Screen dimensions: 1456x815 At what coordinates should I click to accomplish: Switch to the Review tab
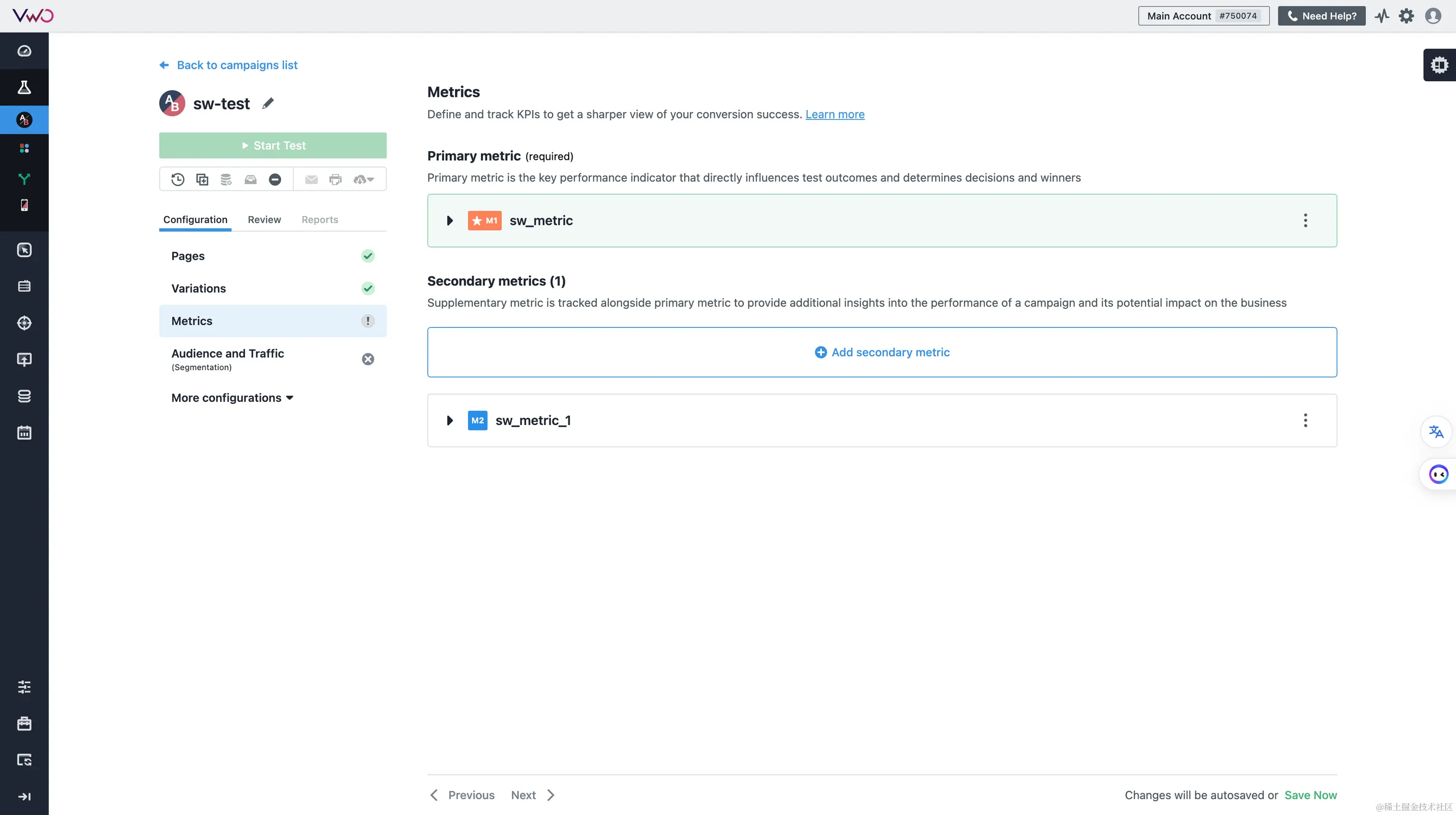coord(264,220)
